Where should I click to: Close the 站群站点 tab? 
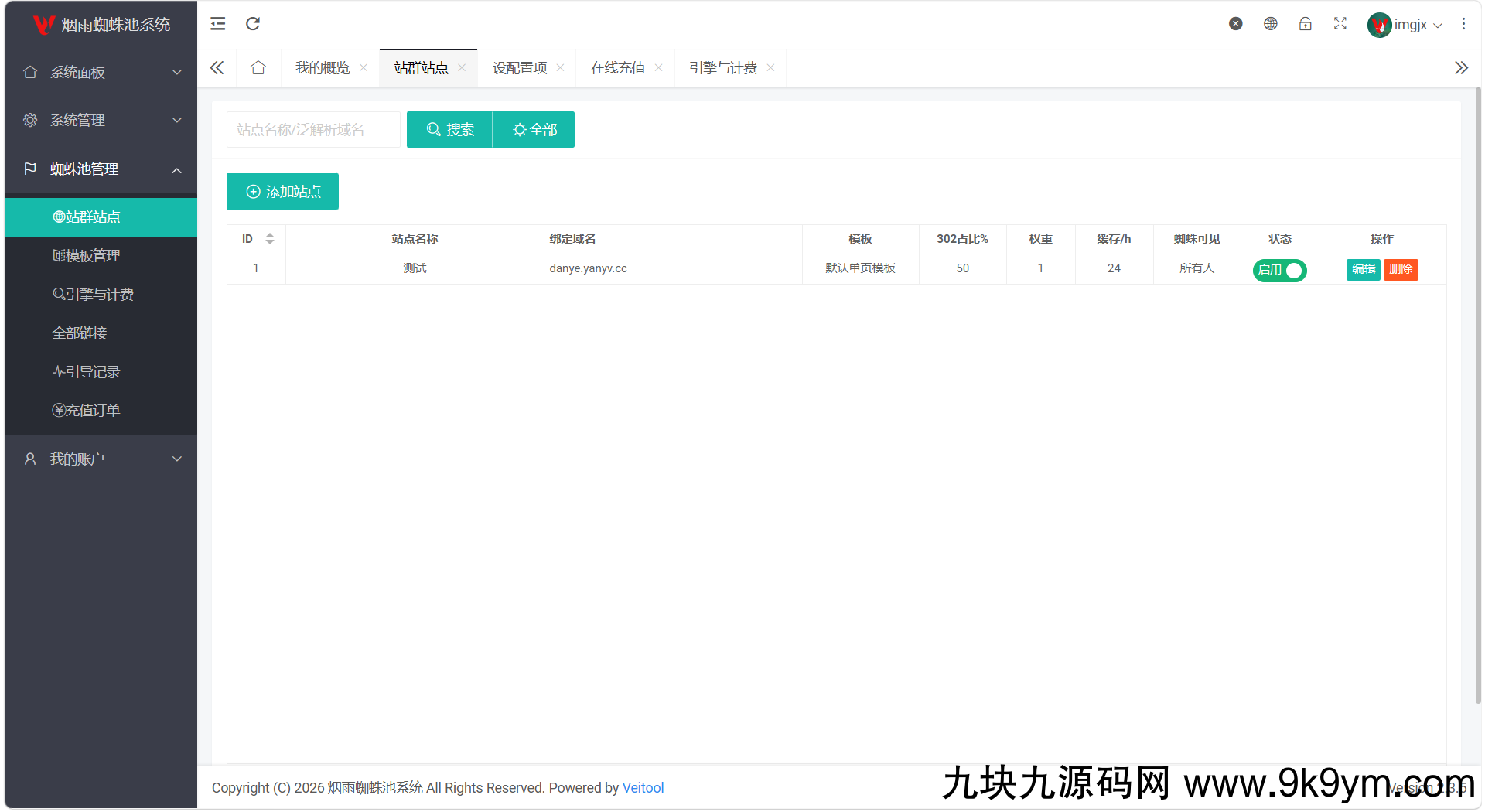(x=462, y=68)
